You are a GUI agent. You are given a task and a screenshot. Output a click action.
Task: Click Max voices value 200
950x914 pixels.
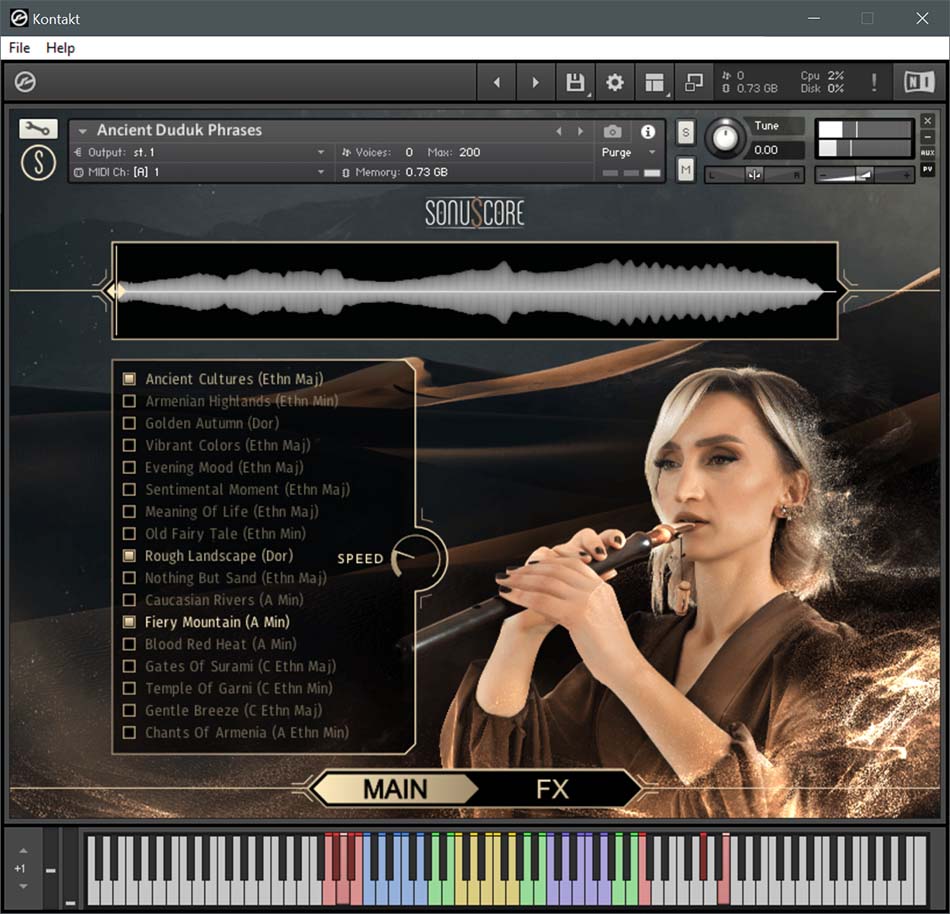tap(470, 153)
